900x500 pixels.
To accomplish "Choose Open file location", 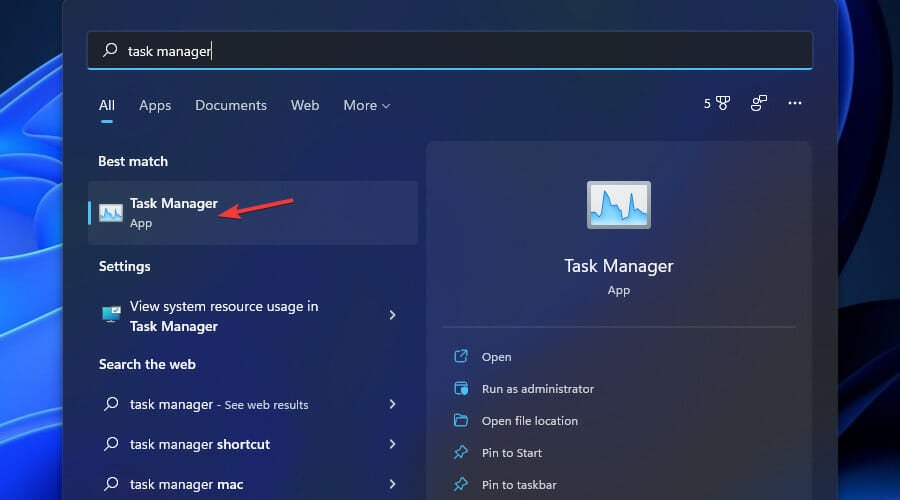I will (530, 421).
